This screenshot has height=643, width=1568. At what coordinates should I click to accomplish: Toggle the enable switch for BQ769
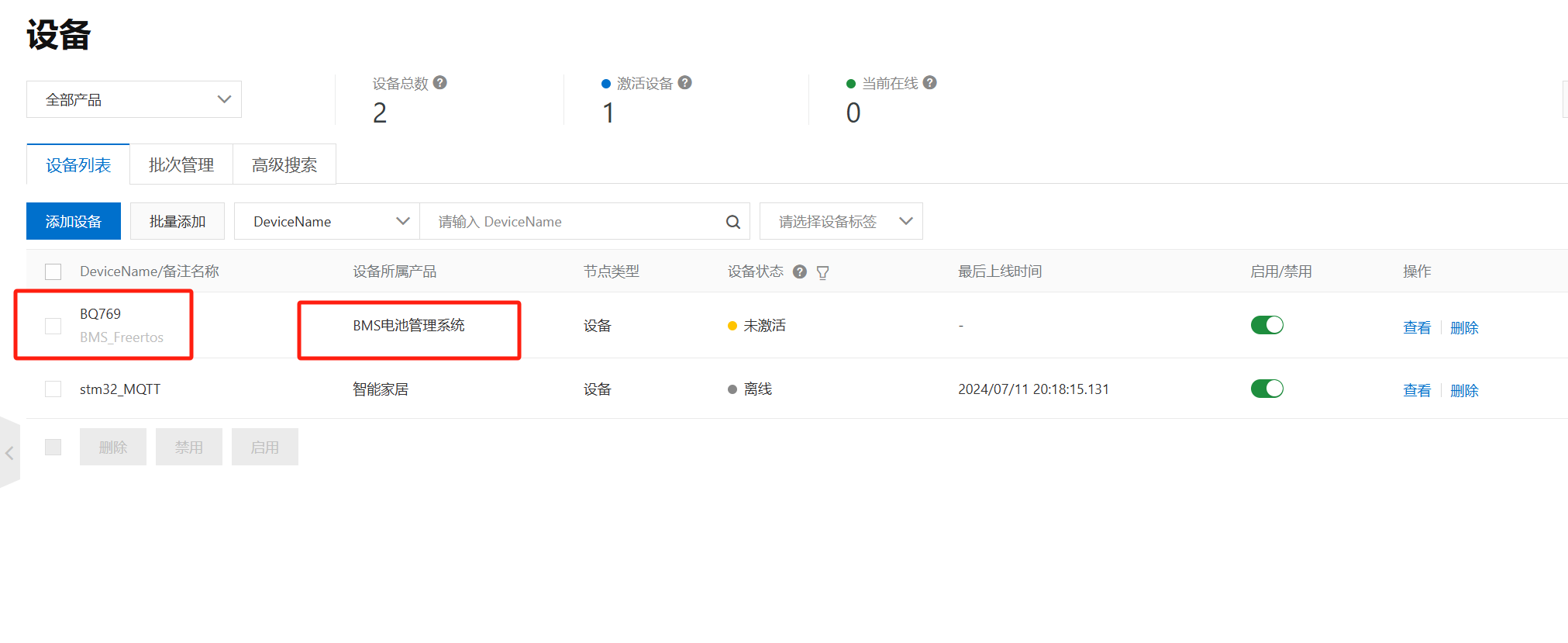pos(1266,325)
